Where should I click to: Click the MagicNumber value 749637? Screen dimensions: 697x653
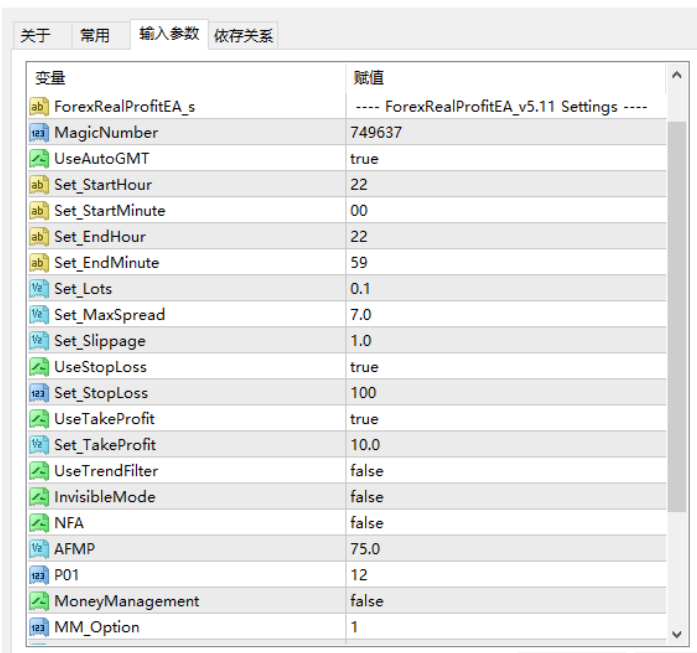pos(376,132)
